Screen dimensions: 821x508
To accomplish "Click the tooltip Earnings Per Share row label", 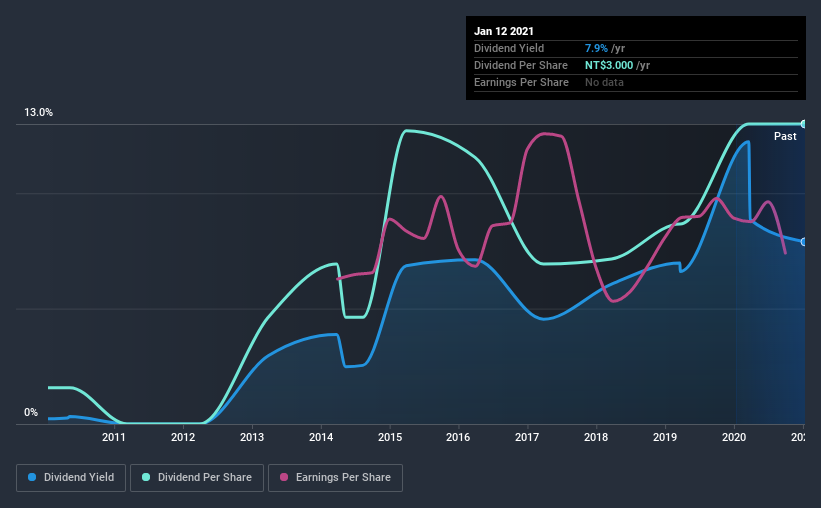I will tap(521, 82).
